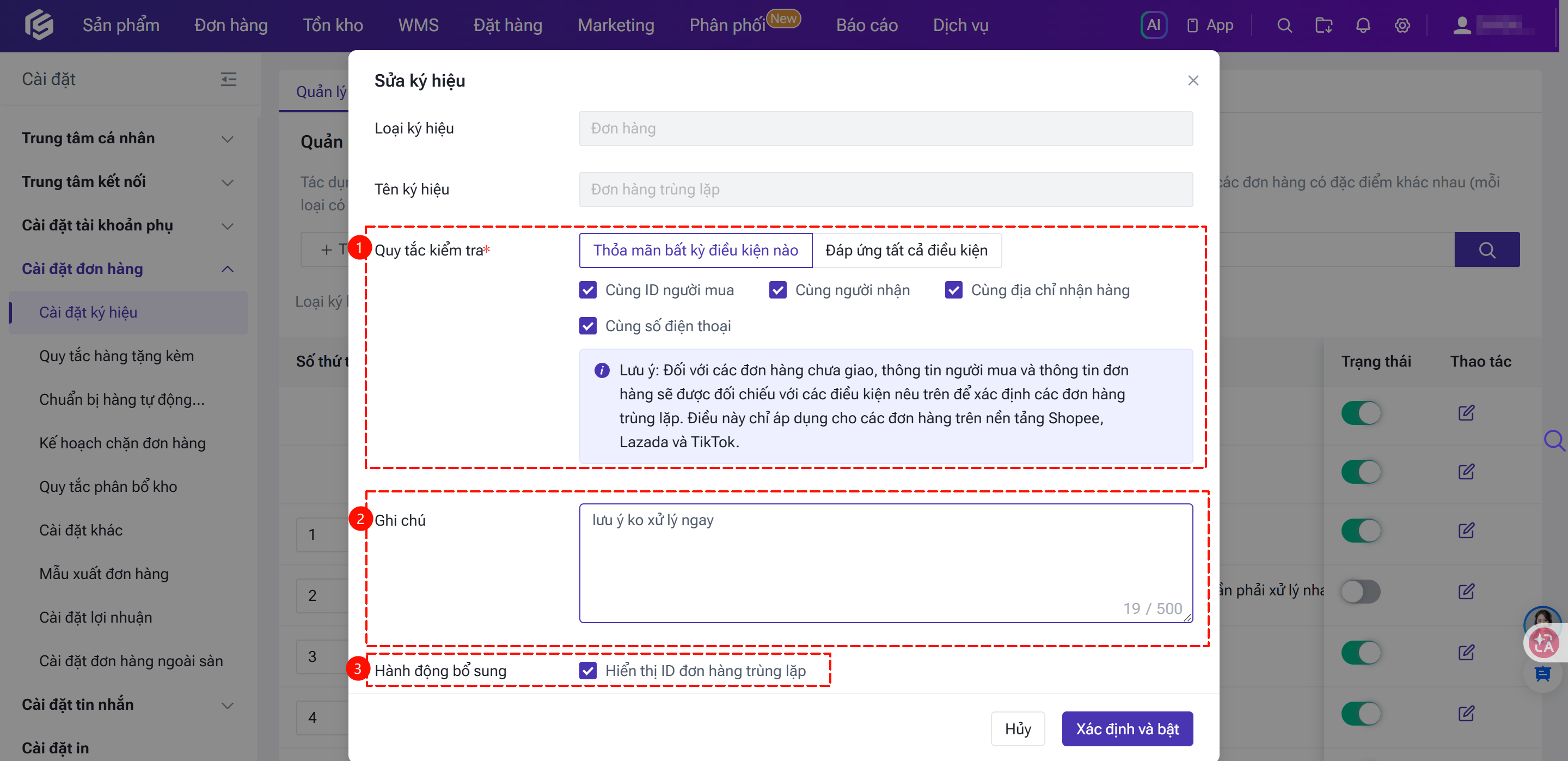Open the Sản phẩm menu

click(121, 25)
